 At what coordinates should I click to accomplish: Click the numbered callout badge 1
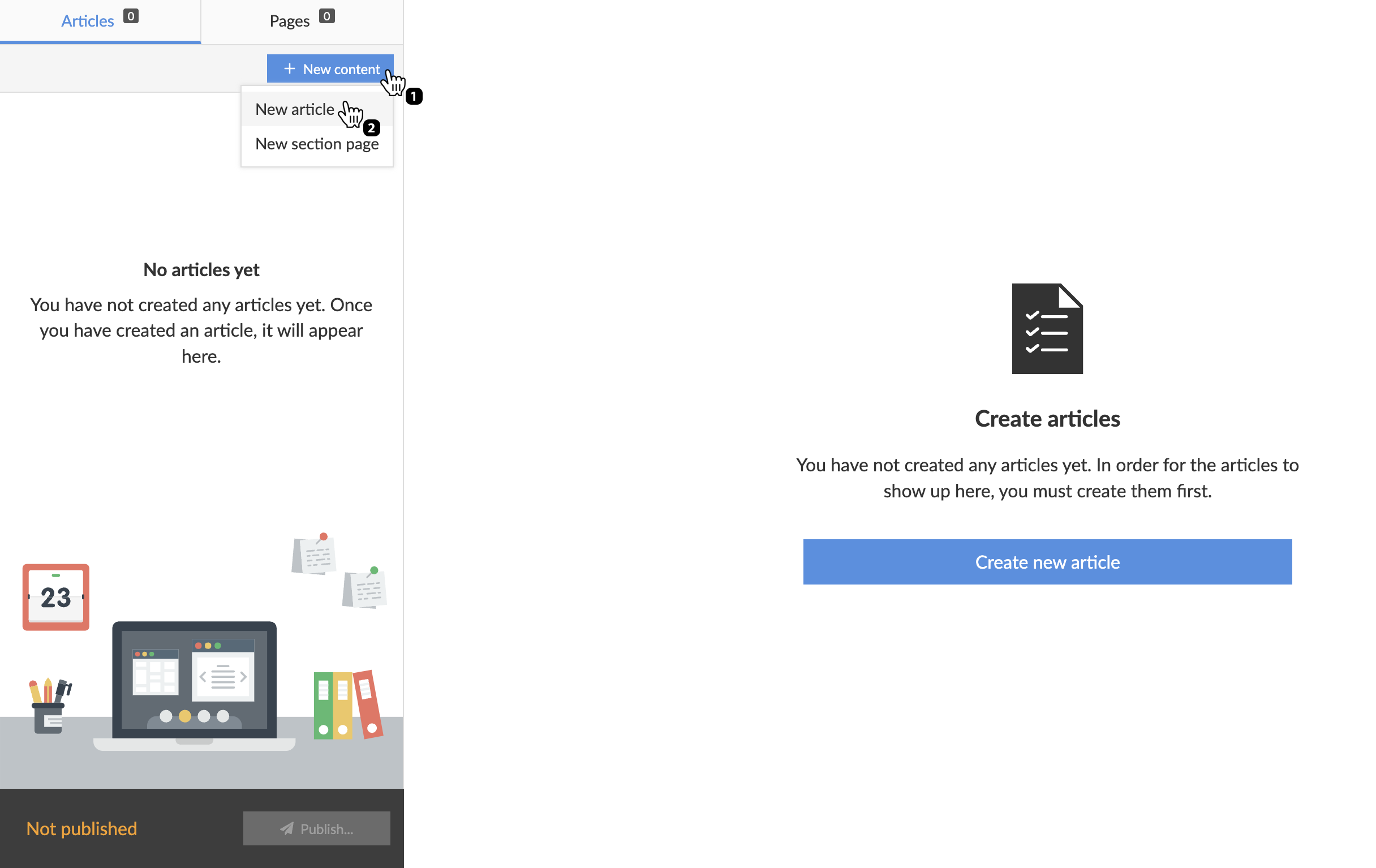pyautogui.click(x=414, y=96)
